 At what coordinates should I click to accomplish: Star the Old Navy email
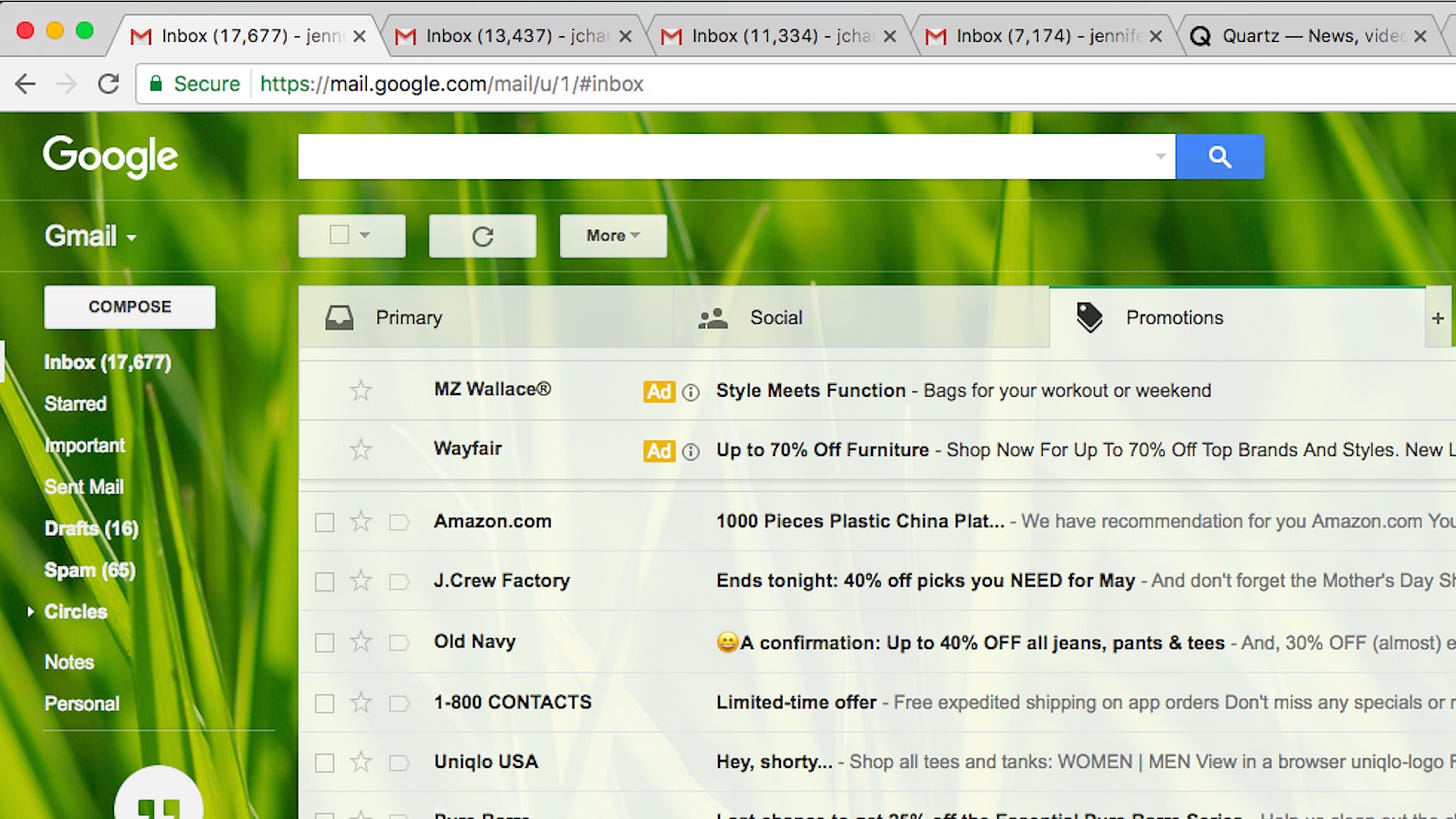tap(361, 642)
